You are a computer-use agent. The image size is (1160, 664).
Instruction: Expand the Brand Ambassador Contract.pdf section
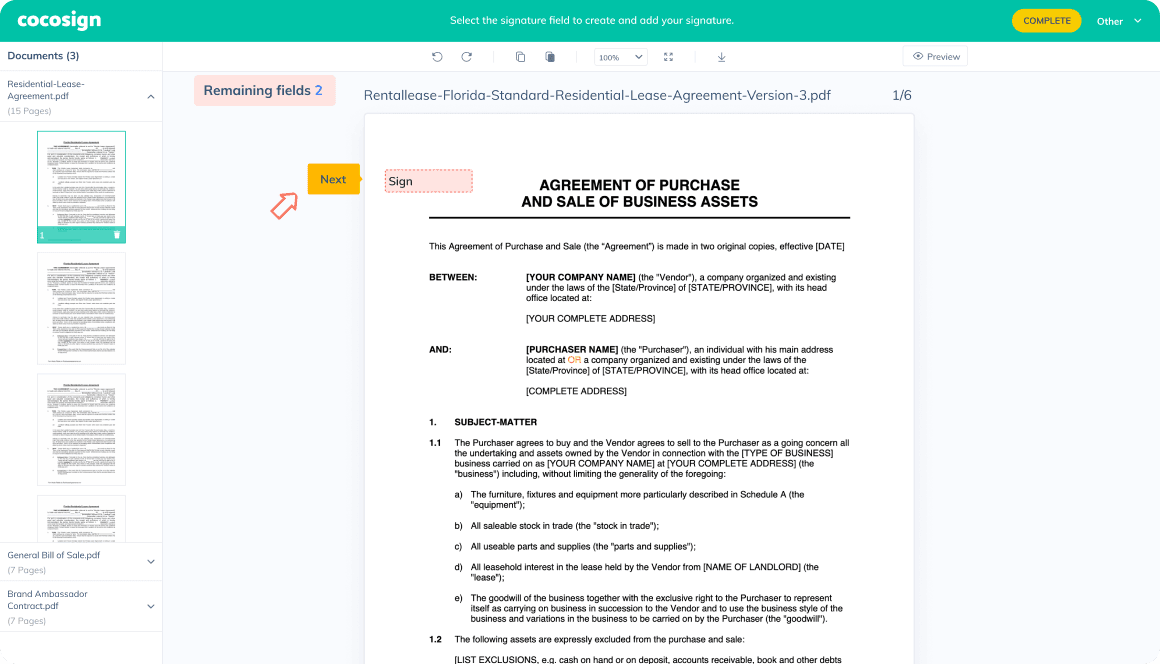(151, 606)
